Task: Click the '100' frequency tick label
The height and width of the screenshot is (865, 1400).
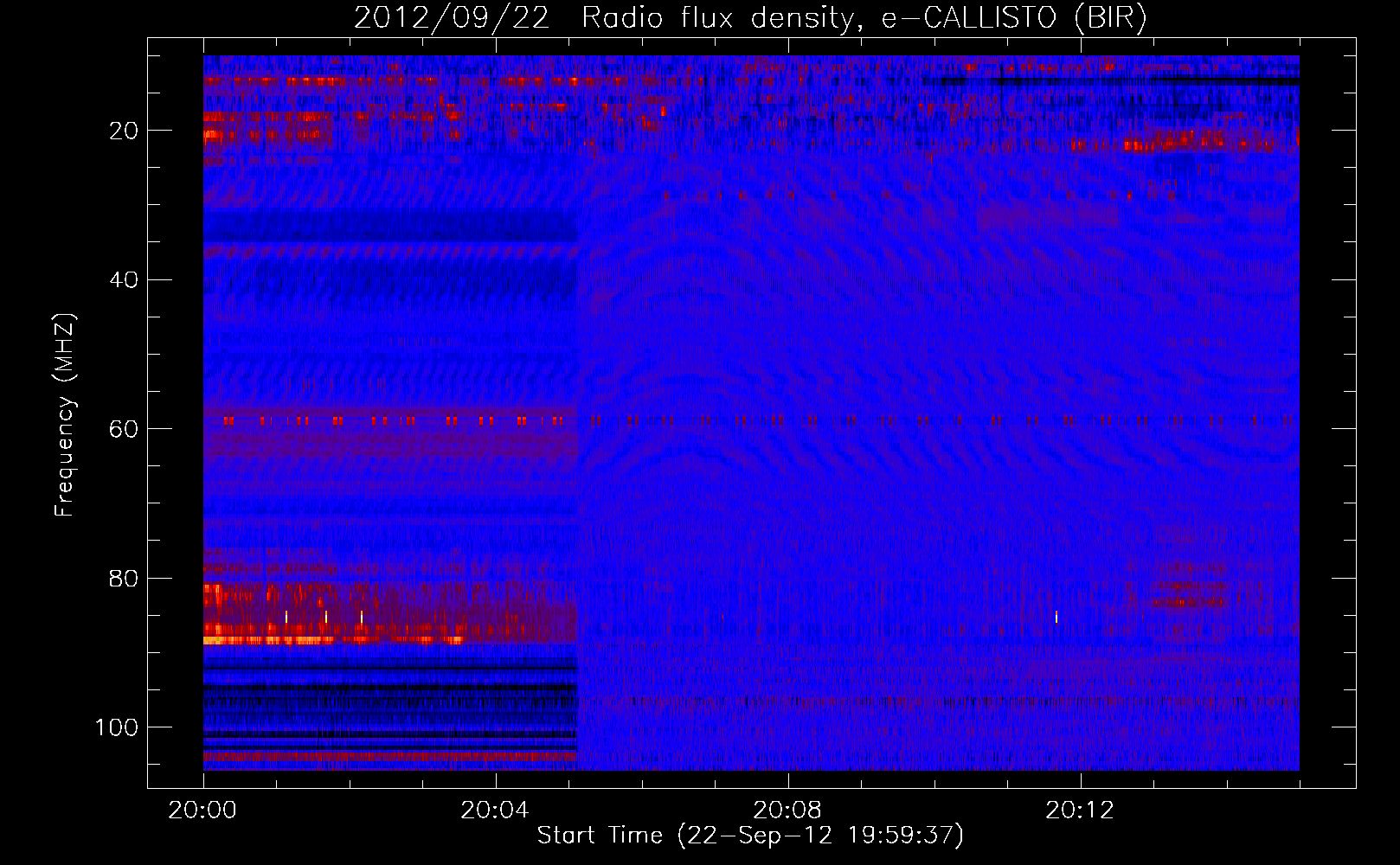Action: 117,727
